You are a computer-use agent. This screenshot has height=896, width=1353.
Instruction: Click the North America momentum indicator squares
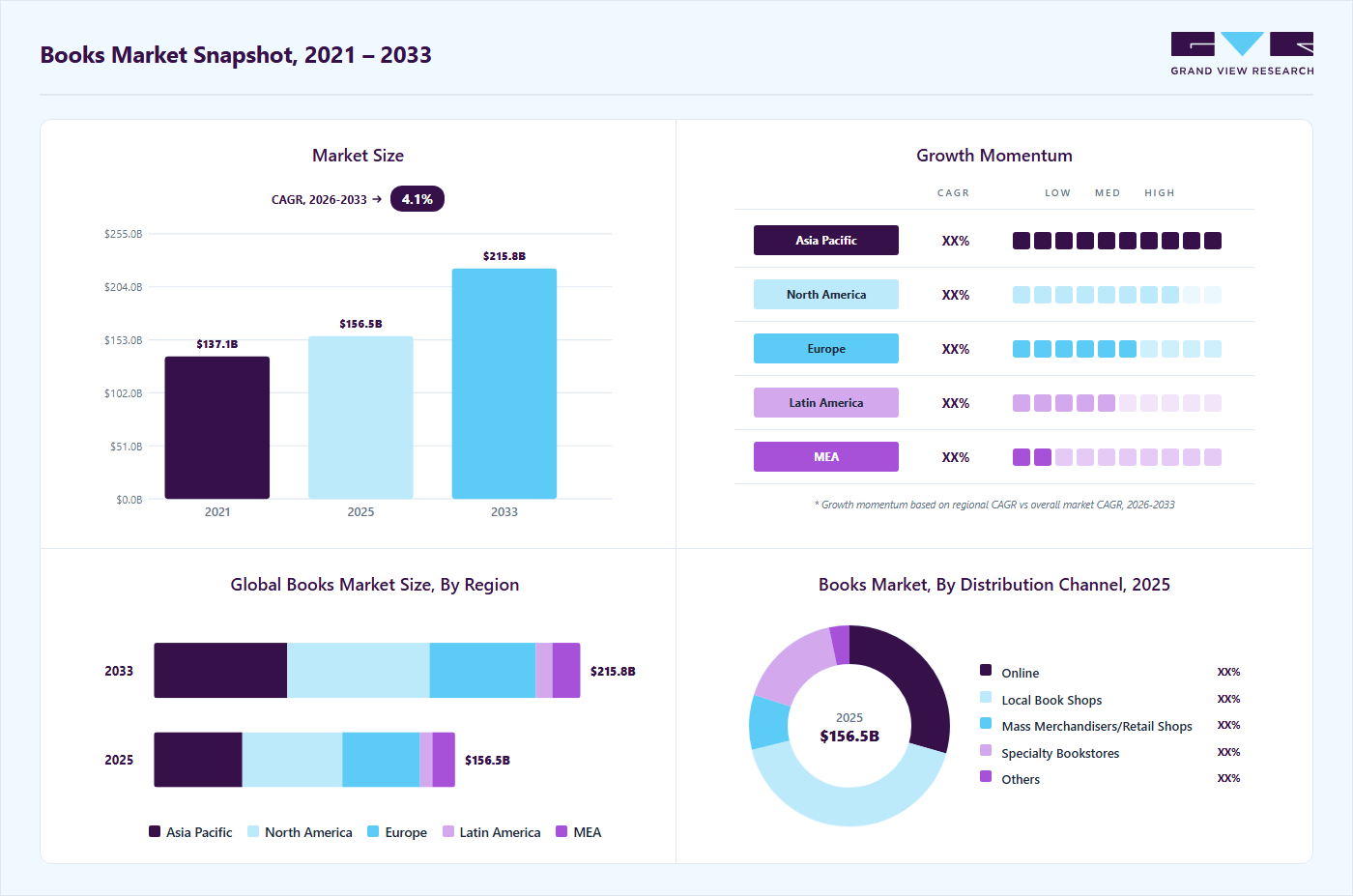coord(1117,295)
